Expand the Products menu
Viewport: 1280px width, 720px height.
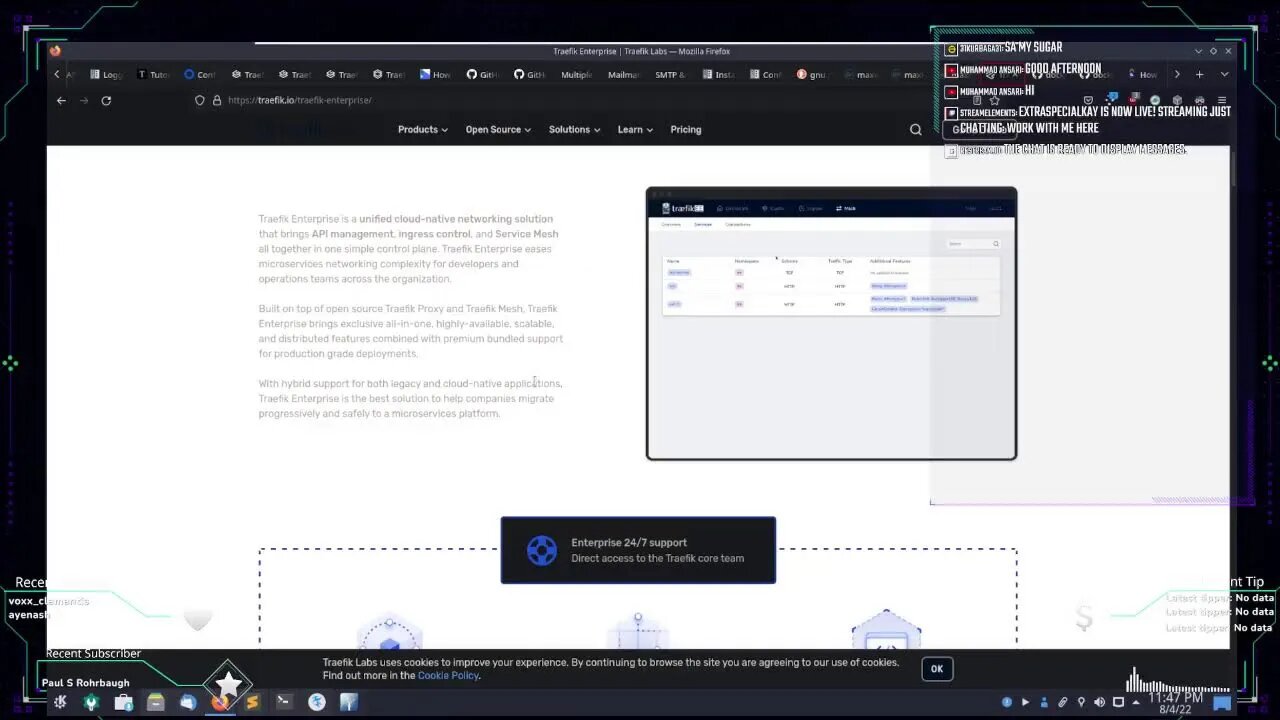click(422, 129)
